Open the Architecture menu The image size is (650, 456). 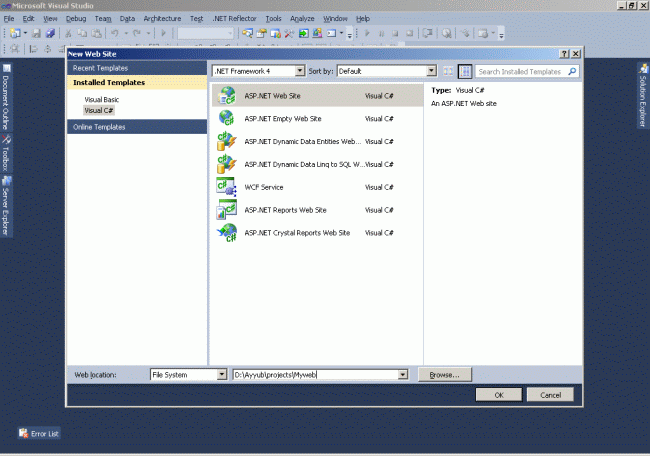click(x=162, y=19)
